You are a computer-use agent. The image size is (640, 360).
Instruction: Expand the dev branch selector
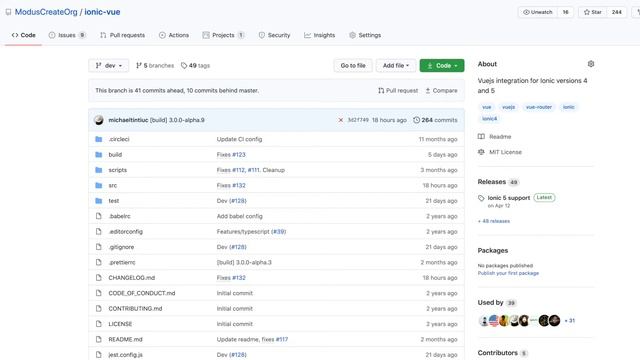[109, 65]
